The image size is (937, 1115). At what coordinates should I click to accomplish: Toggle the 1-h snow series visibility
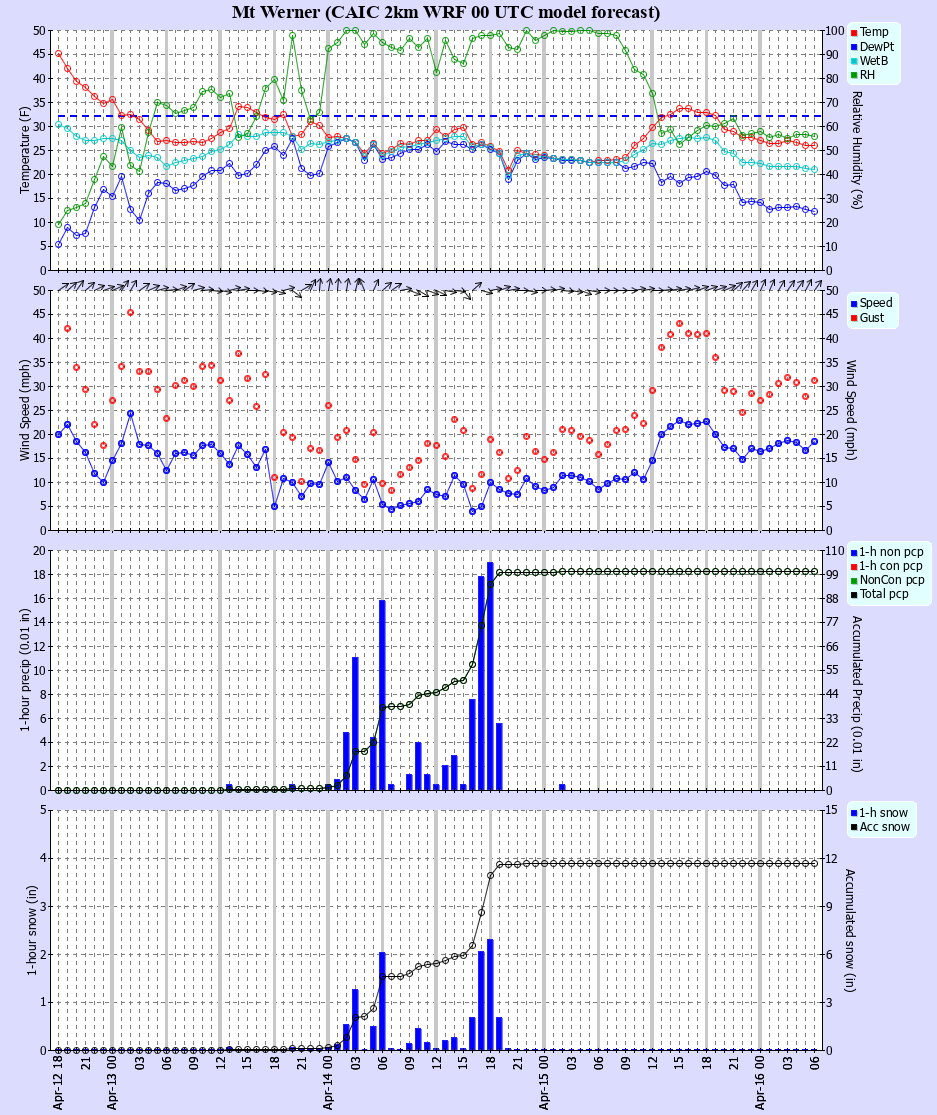coord(853,813)
